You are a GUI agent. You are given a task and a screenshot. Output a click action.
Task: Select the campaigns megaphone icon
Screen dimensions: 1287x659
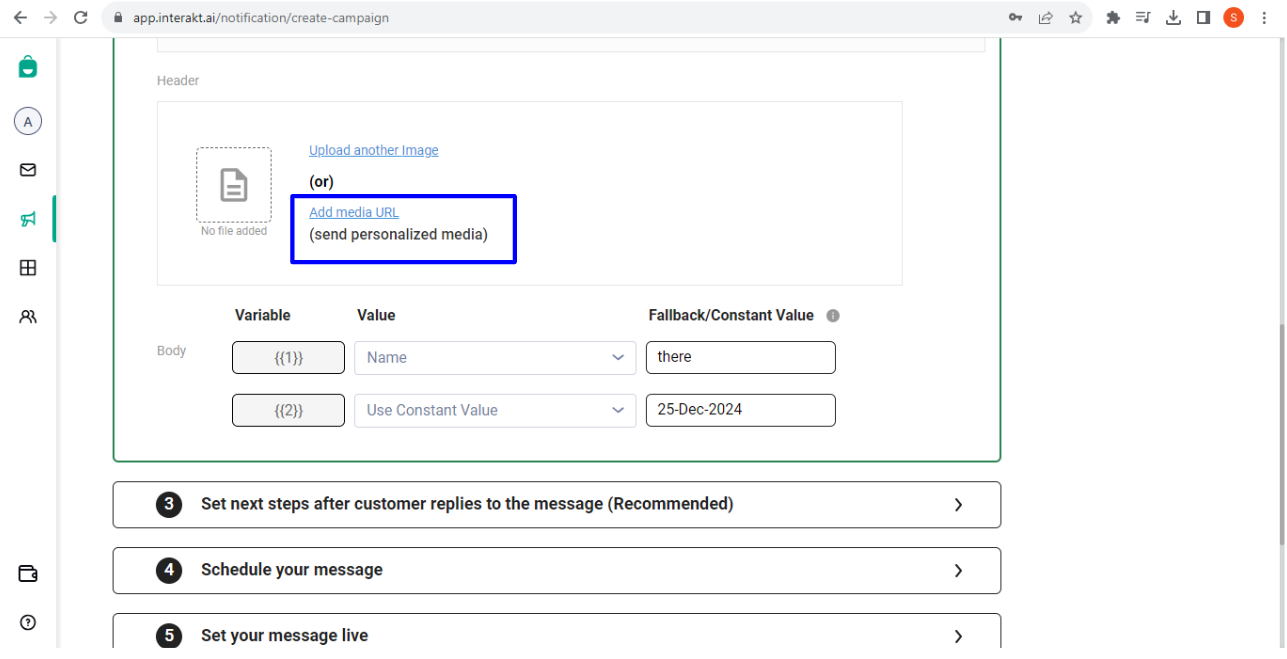tap(28, 219)
